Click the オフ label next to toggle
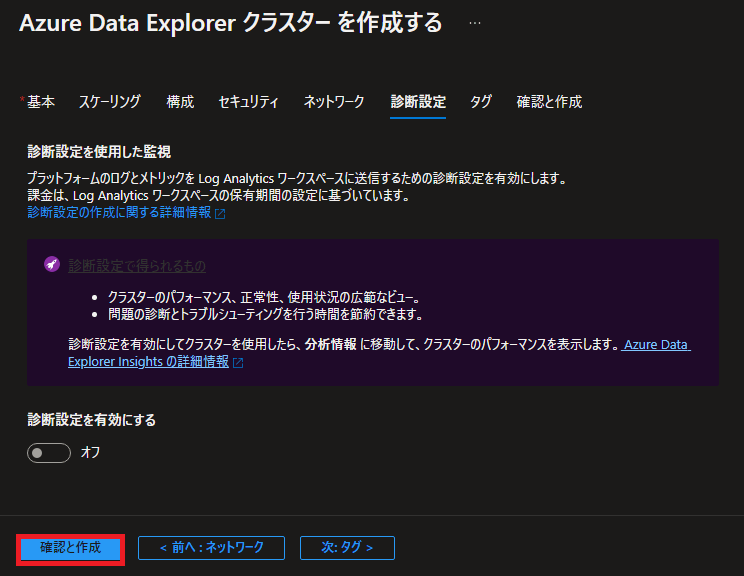Screen dimensions: 744x576 [90, 453]
